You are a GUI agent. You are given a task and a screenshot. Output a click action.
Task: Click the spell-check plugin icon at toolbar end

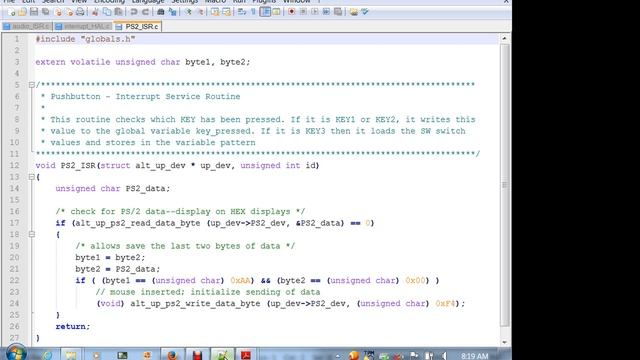(365, 12)
